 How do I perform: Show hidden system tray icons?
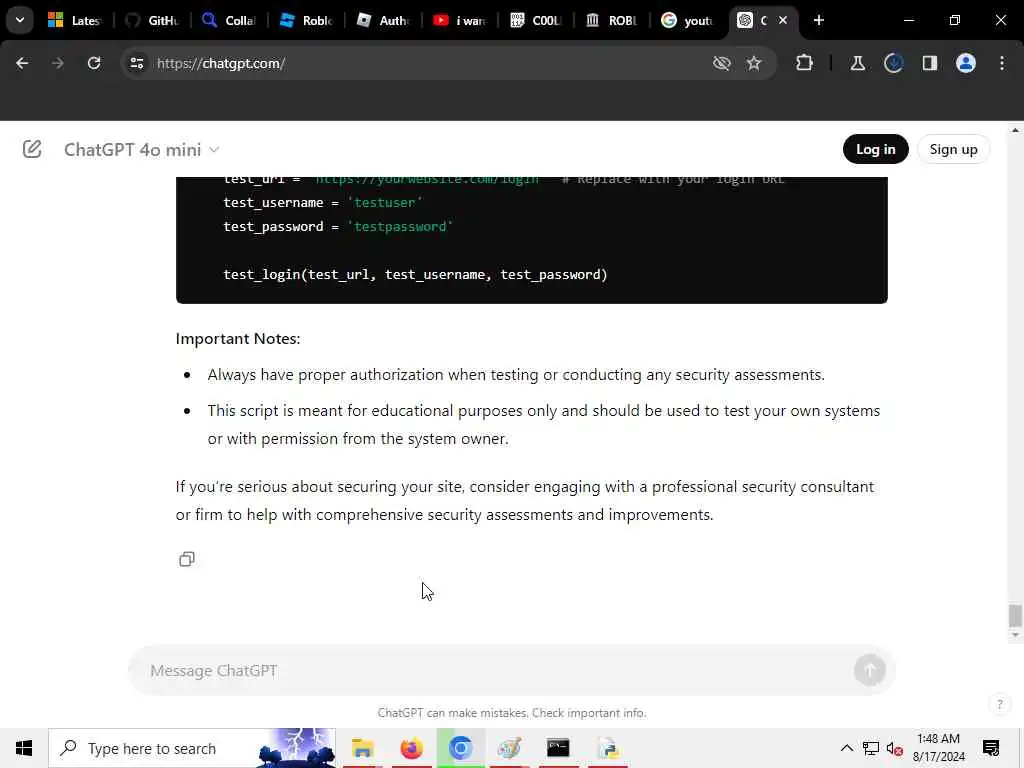click(846, 748)
